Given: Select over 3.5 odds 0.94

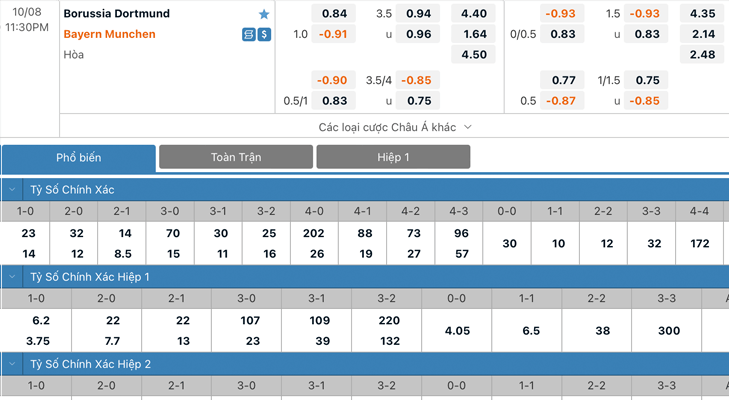Looking at the screenshot, I should 418,14.
